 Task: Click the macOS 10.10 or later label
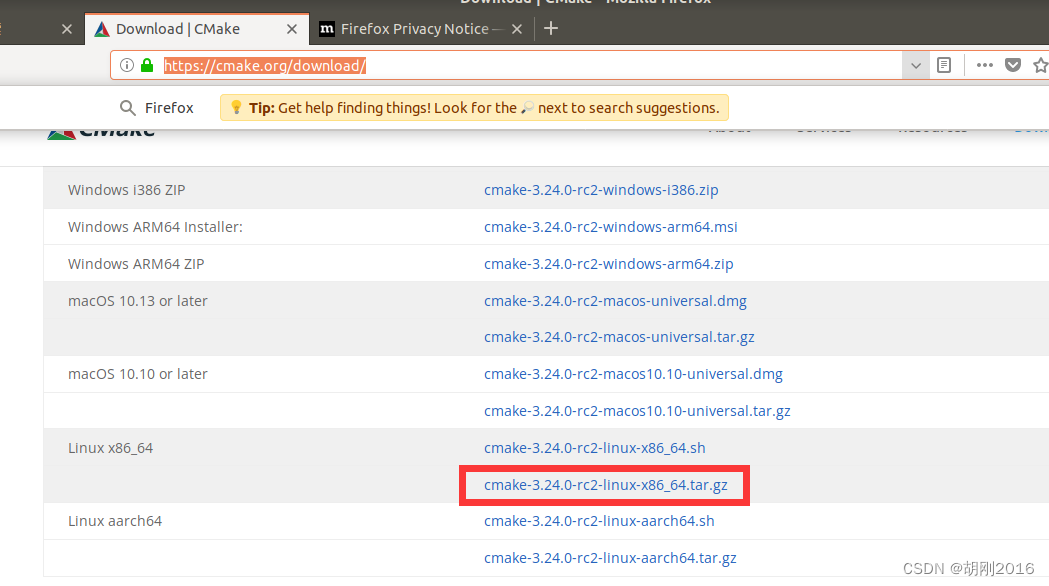pos(138,374)
